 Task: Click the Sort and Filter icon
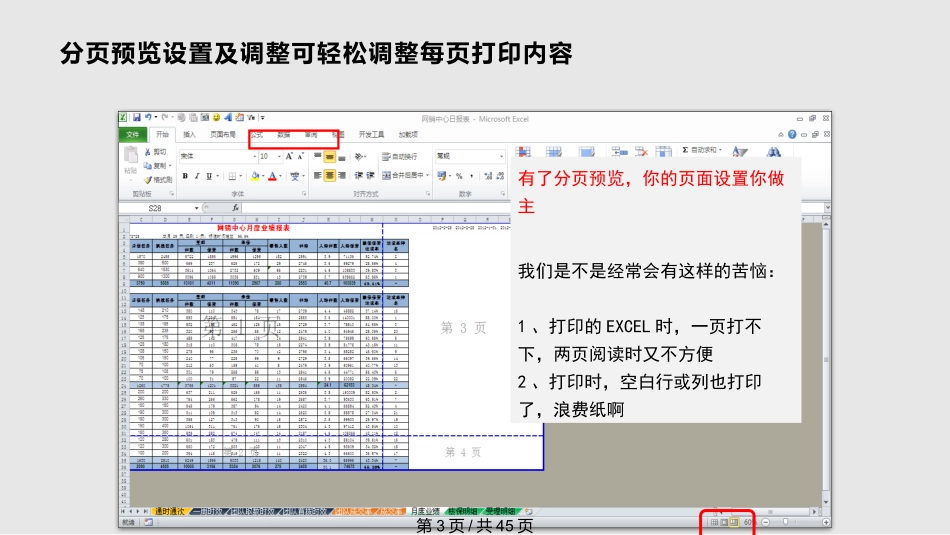tap(739, 151)
